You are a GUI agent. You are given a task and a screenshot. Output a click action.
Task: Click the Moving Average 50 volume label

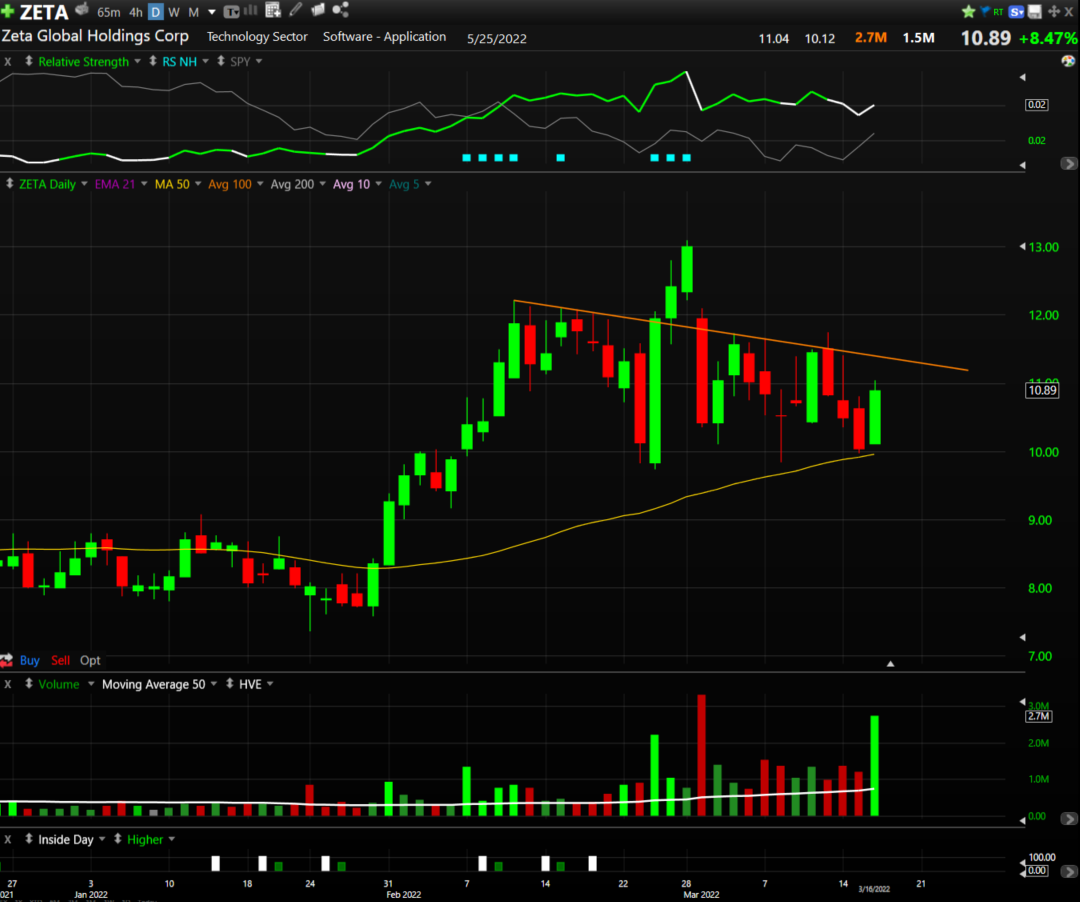click(154, 684)
